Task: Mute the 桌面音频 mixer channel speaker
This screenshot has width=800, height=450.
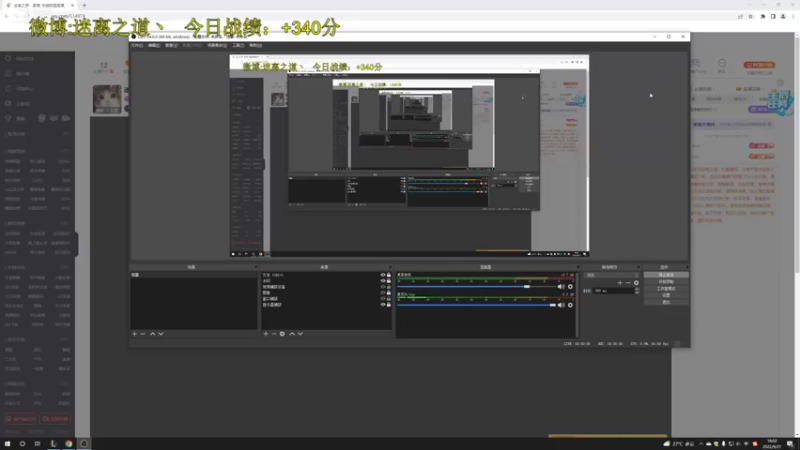Action: [x=561, y=287]
